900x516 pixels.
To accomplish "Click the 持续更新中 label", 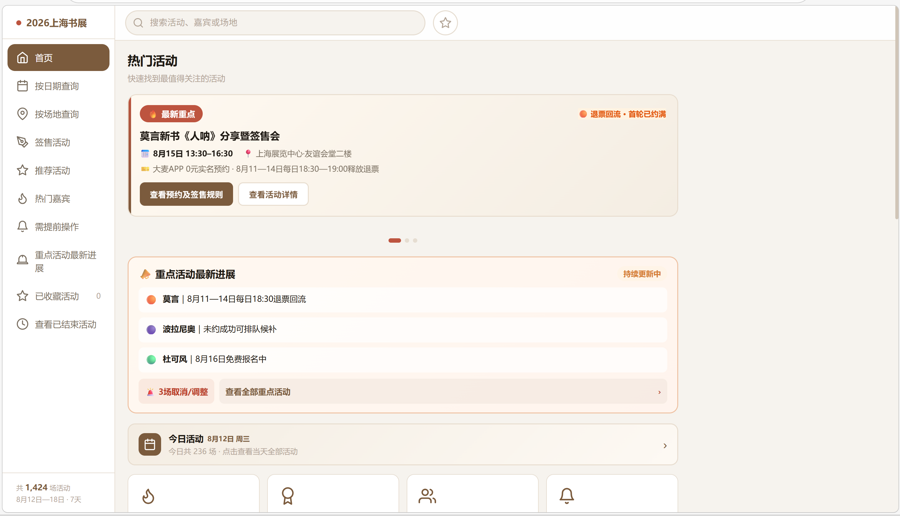I will (x=642, y=274).
